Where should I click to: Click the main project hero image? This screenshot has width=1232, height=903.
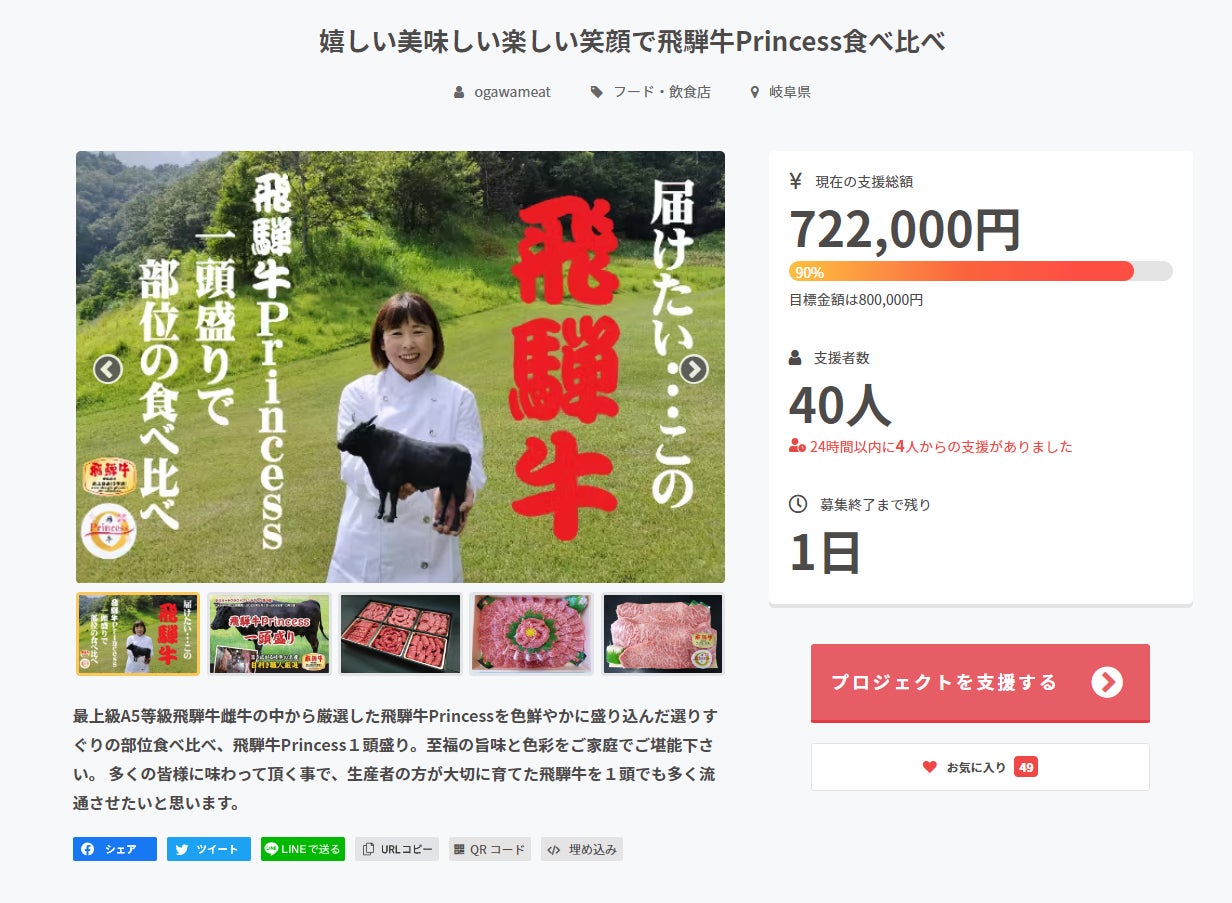click(400, 367)
